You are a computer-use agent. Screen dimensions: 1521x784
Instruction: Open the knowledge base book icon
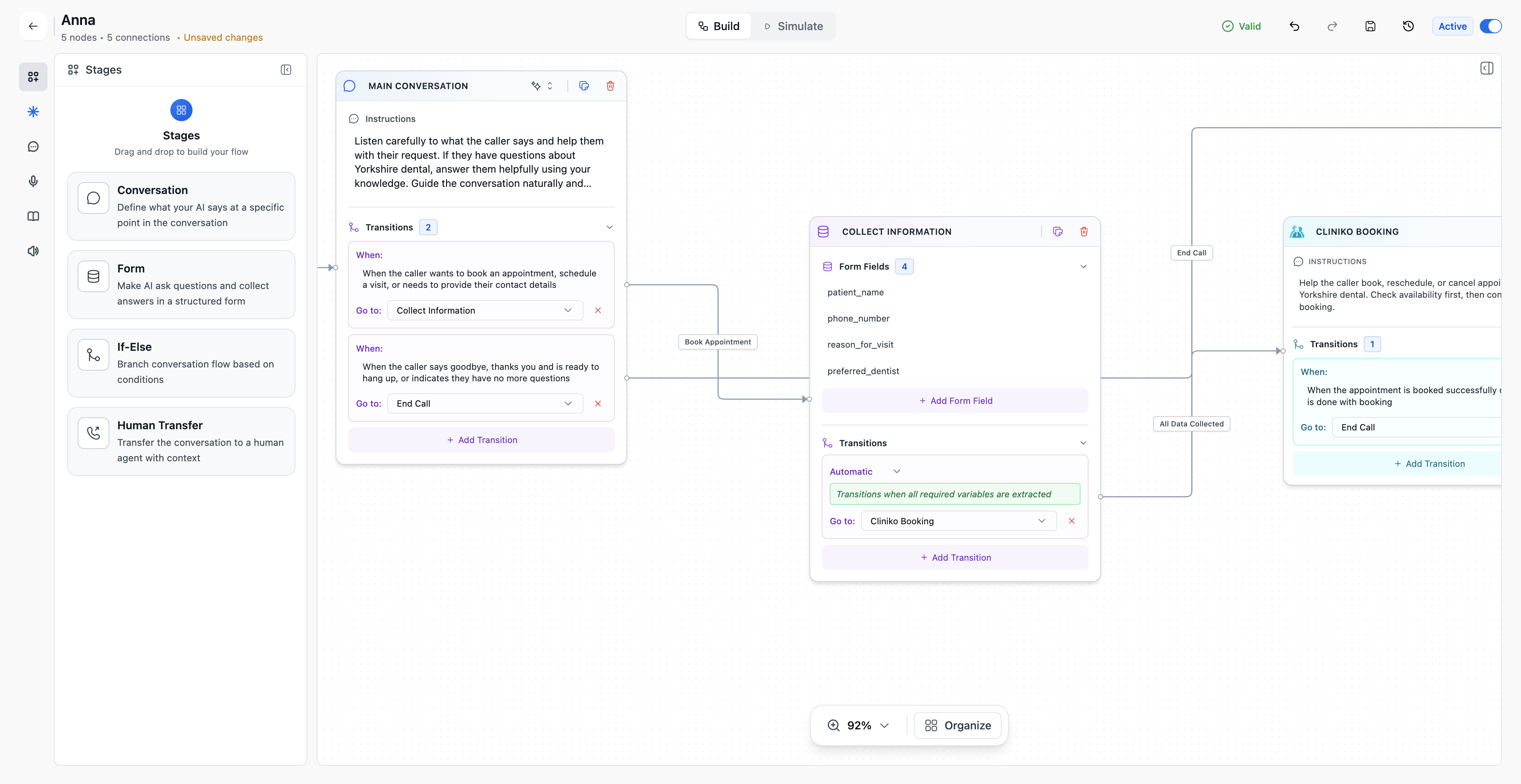33,216
